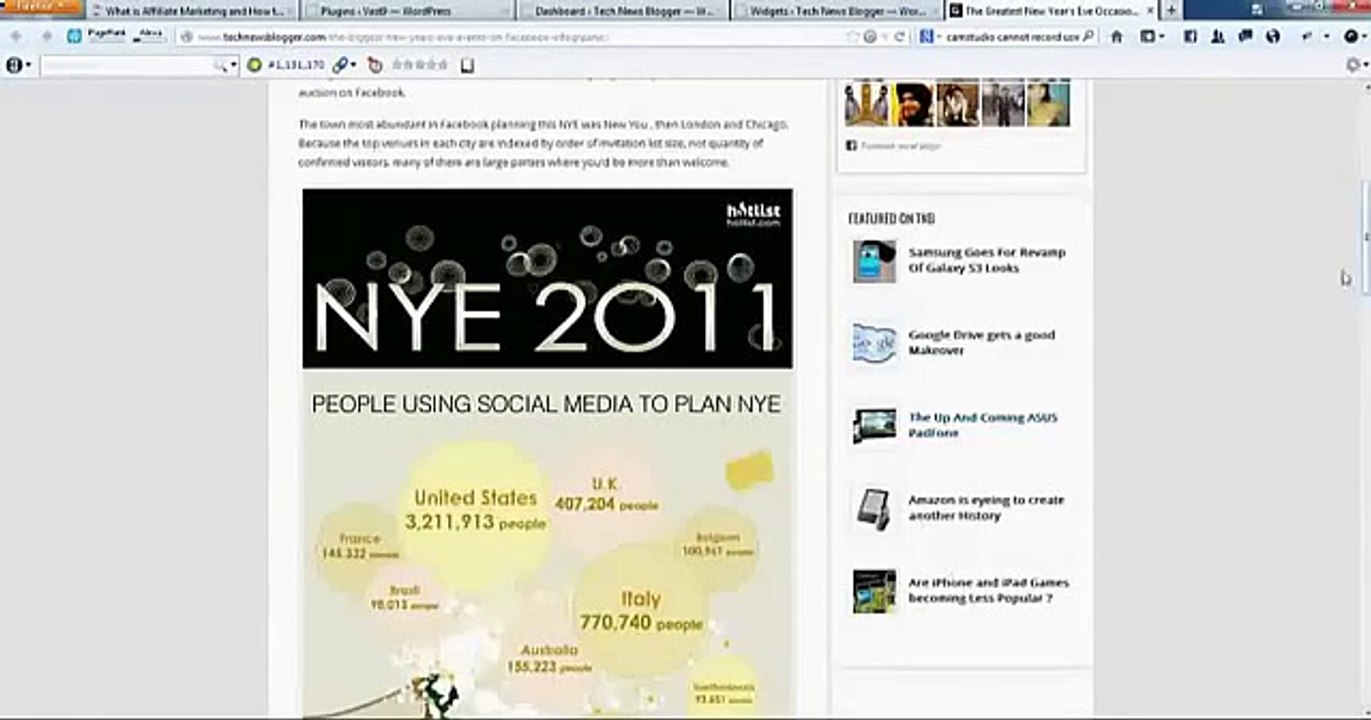Image resolution: width=1371 pixels, height=720 pixels.
Task: Open the round toolbar logo menu at far left
Action: coord(18,65)
